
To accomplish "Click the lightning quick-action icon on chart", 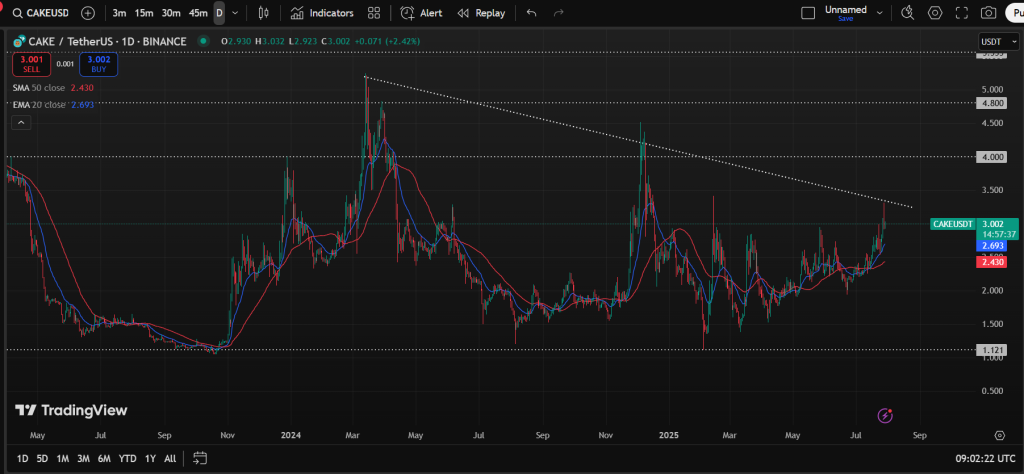I will point(885,415).
